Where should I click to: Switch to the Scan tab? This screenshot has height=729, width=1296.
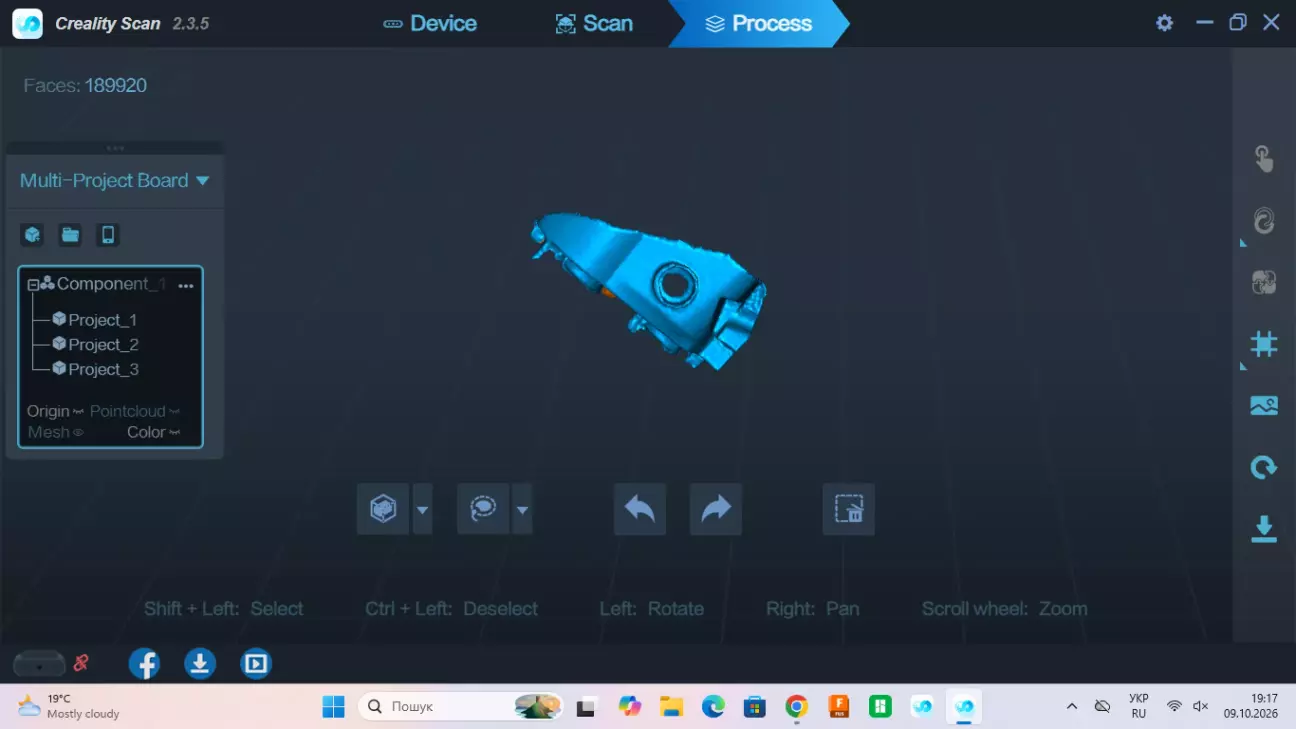pos(594,23)
